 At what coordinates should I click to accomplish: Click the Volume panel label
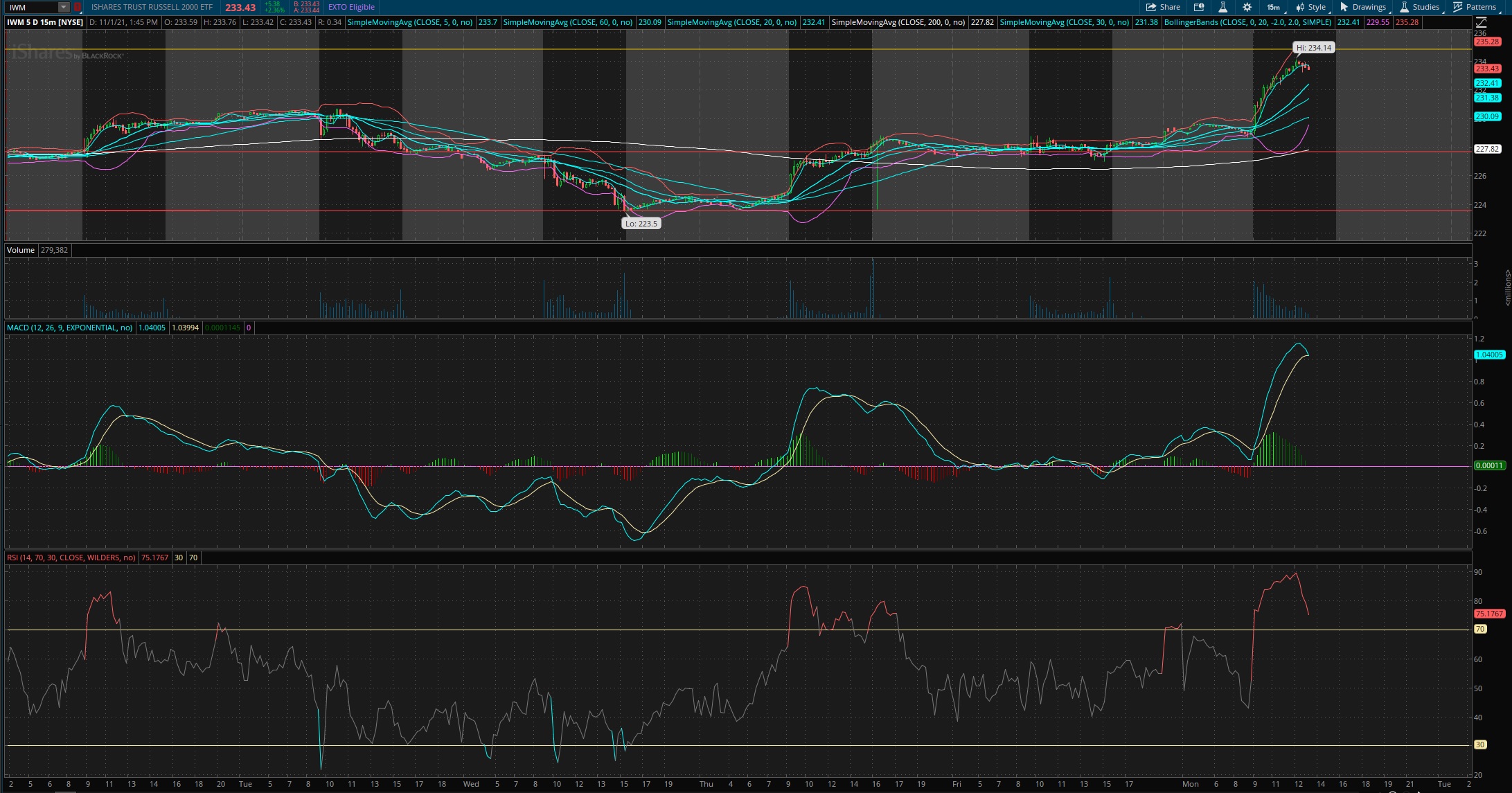[21, 250]
